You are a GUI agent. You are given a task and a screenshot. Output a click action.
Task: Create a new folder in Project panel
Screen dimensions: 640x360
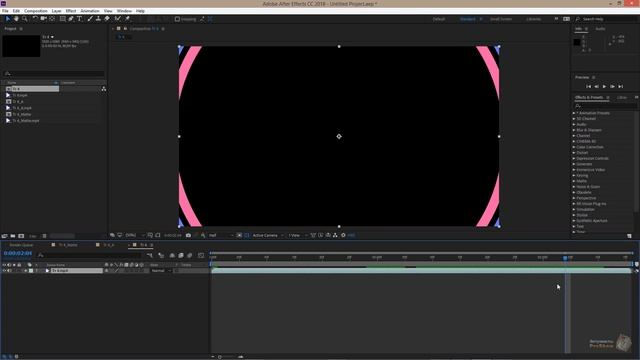click(13, 236)
